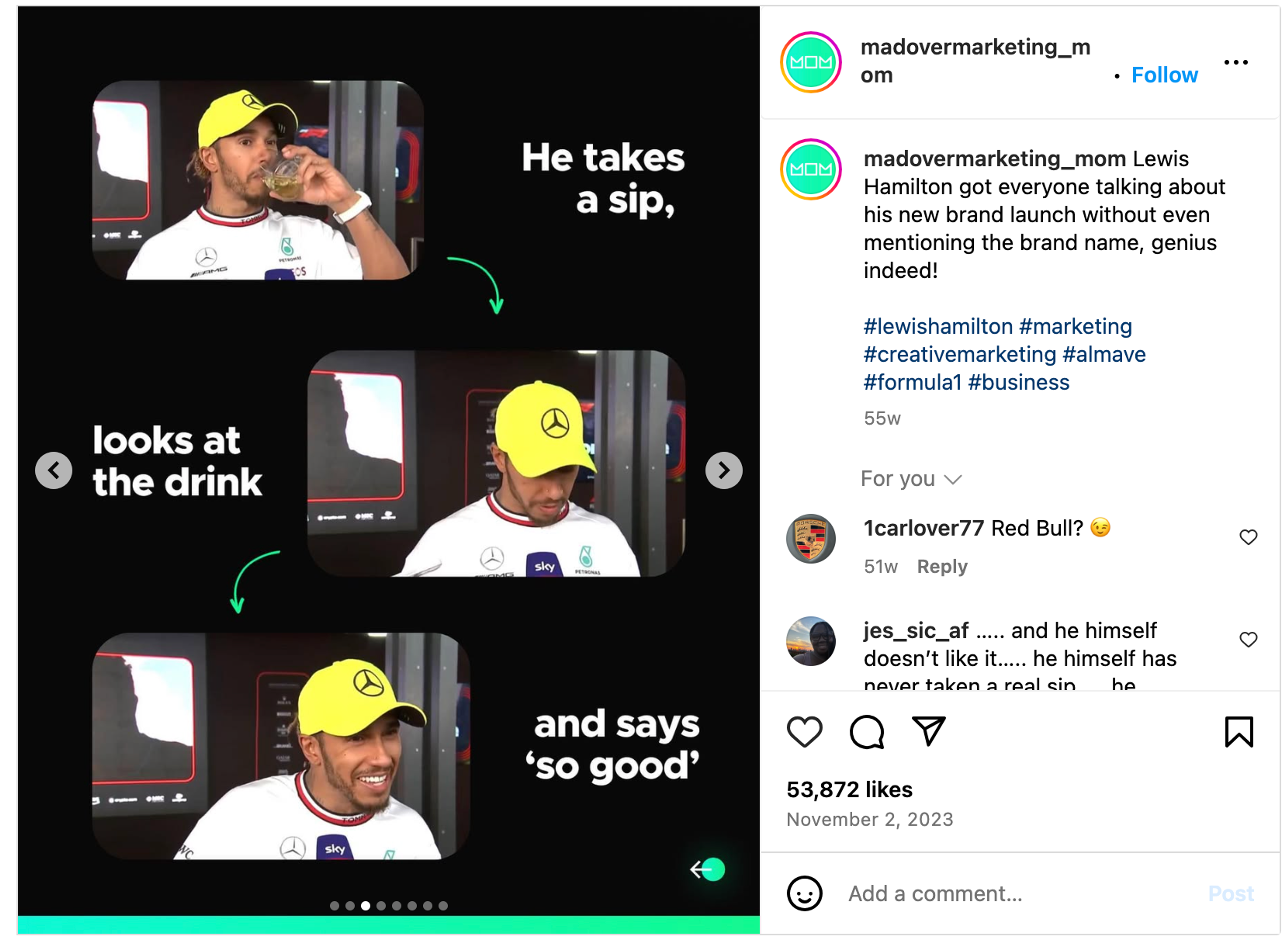This screenshot has height=939, width=1288.
Task: Follow madovermarketing_mom
Action: 1164,74
